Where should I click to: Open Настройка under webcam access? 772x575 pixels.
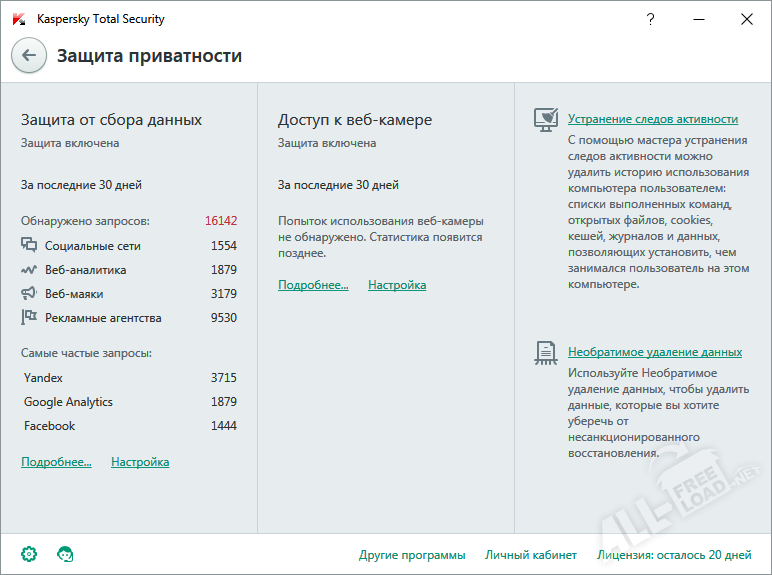pos(397,285)
